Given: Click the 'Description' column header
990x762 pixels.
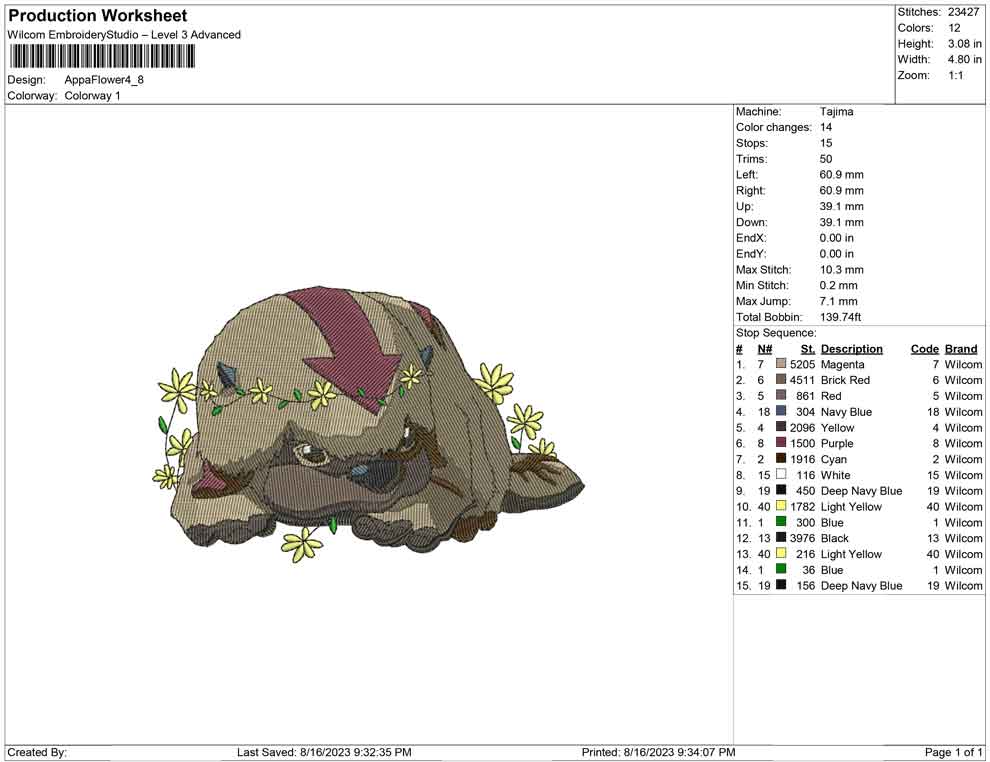Looking at the screenshot, I should pos(852,349).
